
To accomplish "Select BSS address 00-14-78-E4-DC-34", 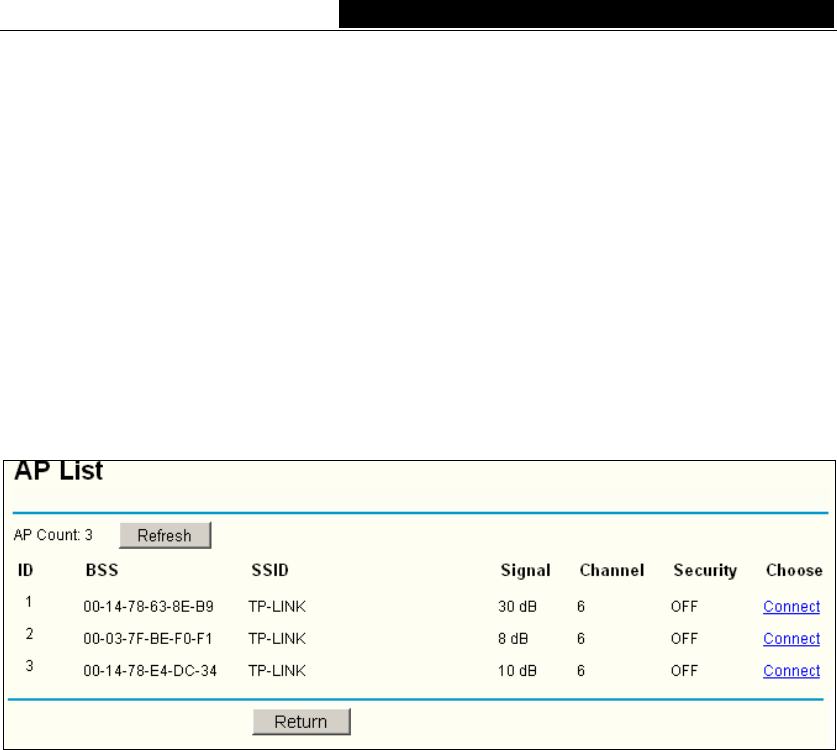I will [150, 670].
